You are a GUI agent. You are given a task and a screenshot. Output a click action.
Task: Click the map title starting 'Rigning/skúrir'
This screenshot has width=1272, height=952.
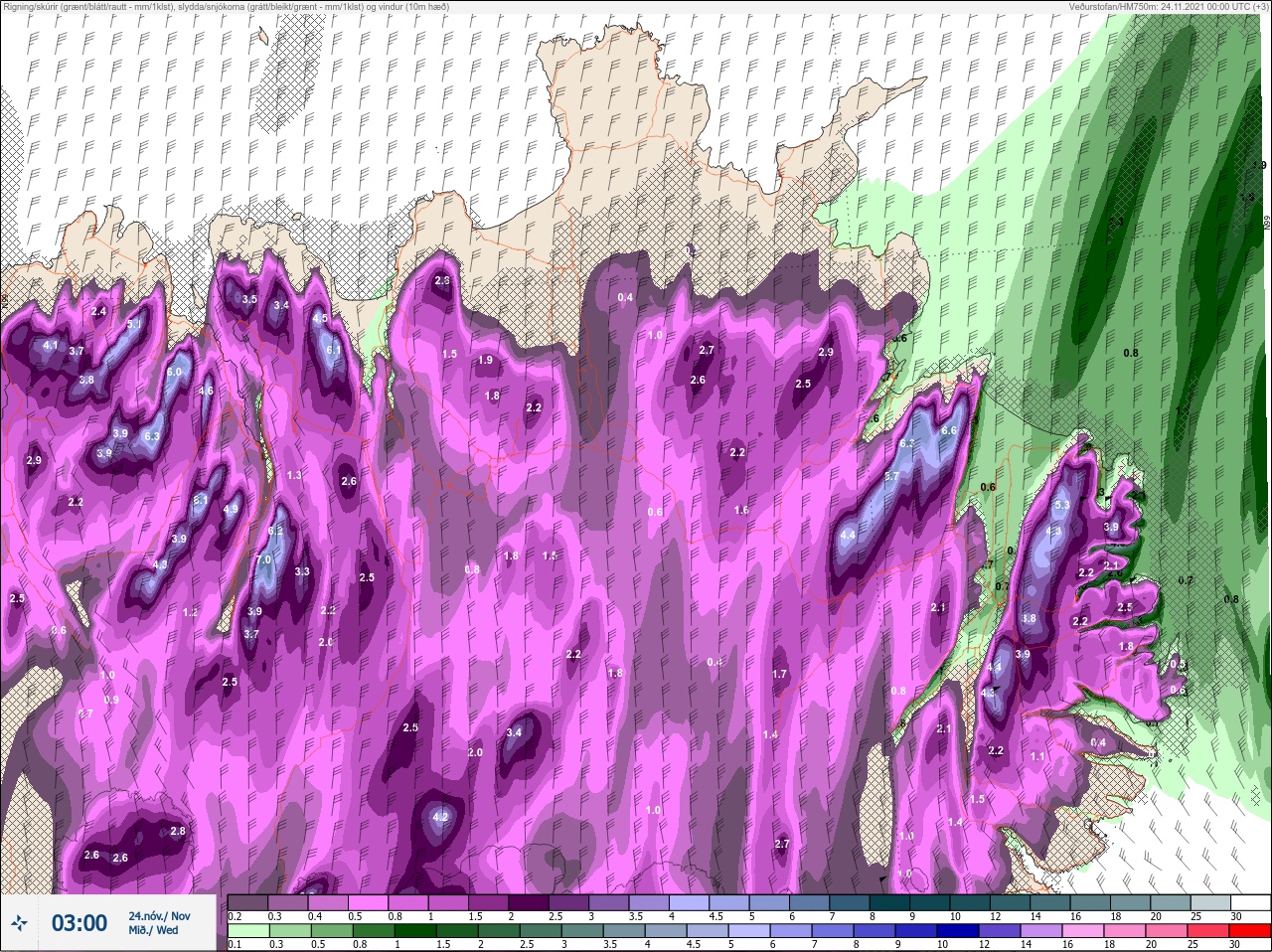click(226, 6)
